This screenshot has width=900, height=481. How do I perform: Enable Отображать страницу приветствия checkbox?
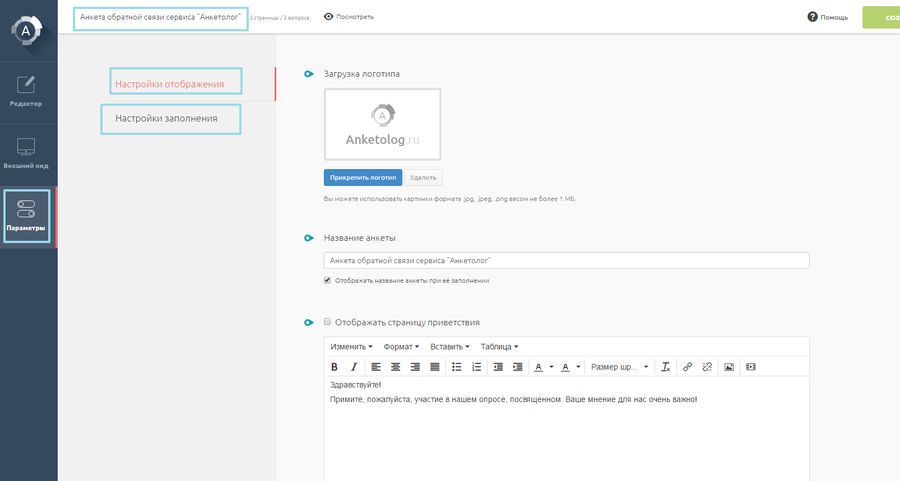tap(327, 321)
